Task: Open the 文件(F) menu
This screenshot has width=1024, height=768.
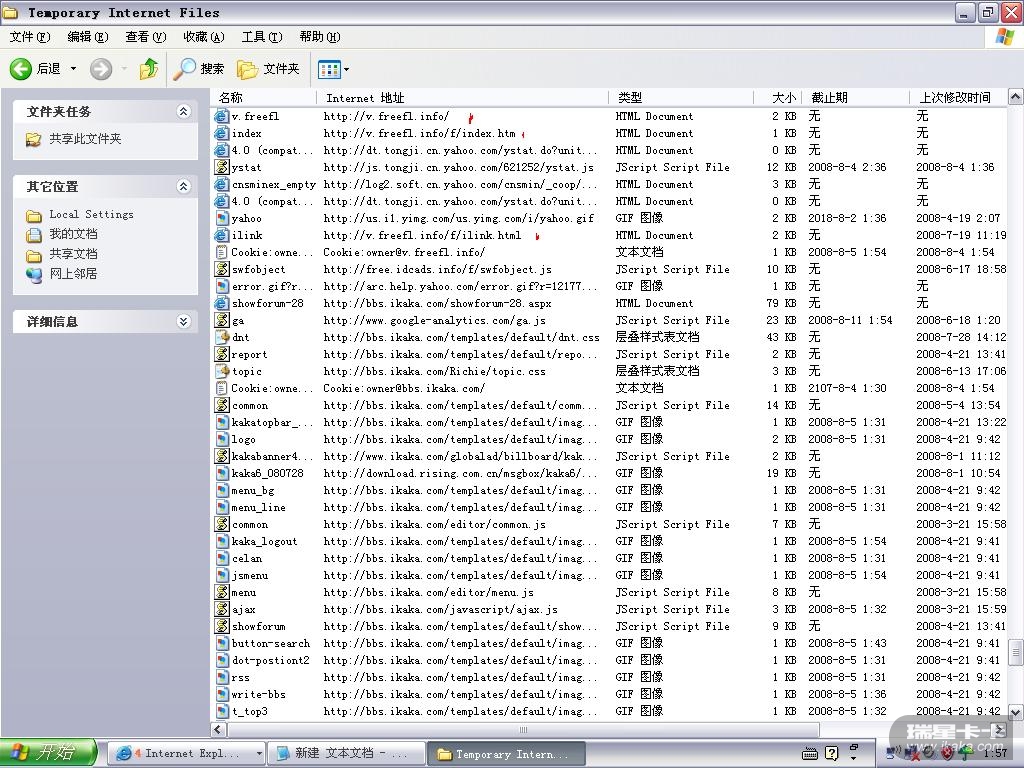Action: (29, 37)
